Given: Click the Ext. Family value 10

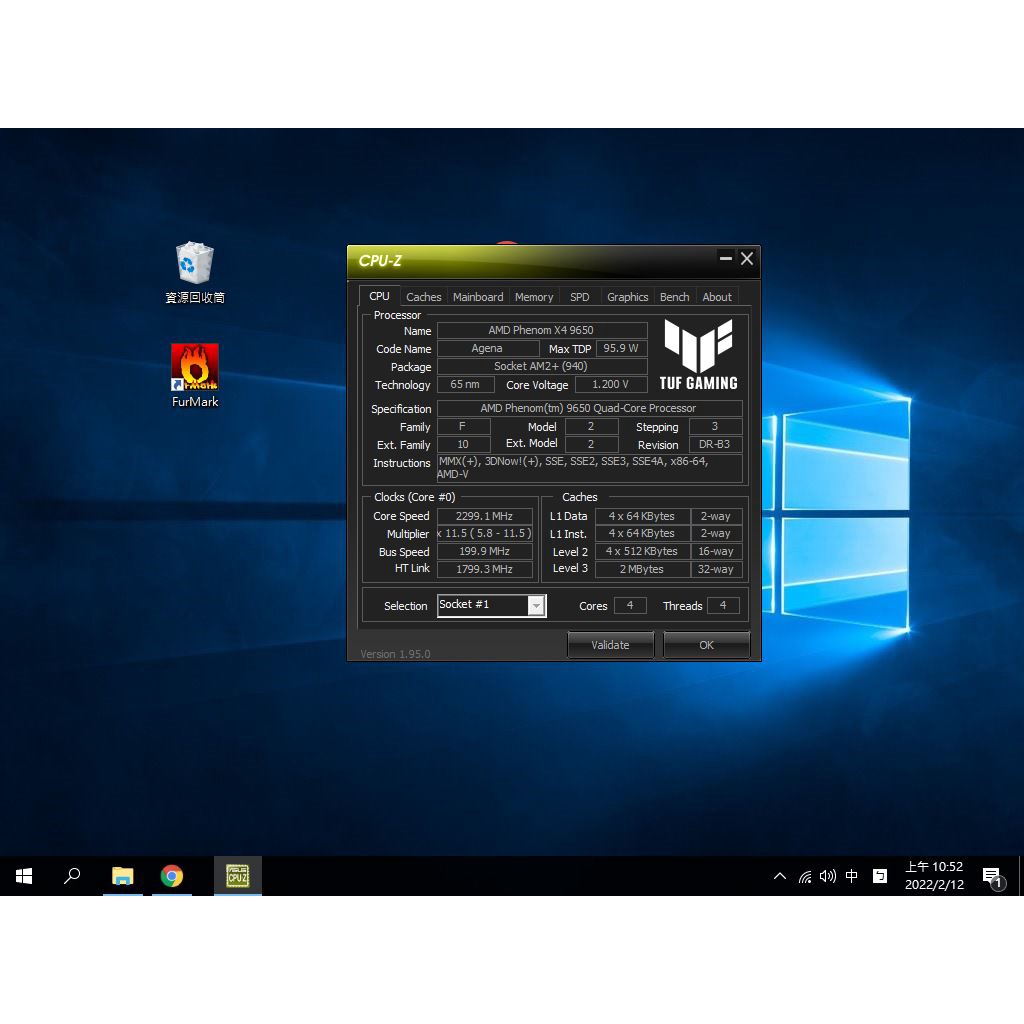Looking at the screenshot, I should 463,445.
